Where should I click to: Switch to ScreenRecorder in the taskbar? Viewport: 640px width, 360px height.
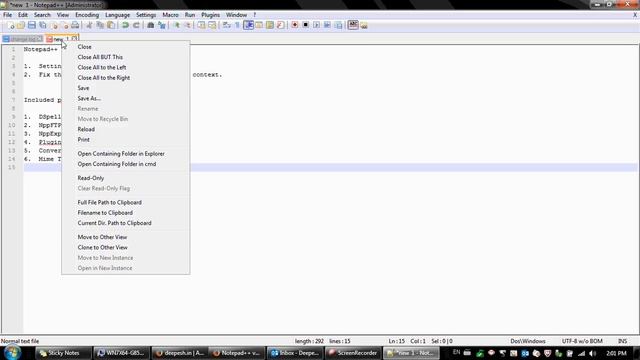click(x=353, y=353)
